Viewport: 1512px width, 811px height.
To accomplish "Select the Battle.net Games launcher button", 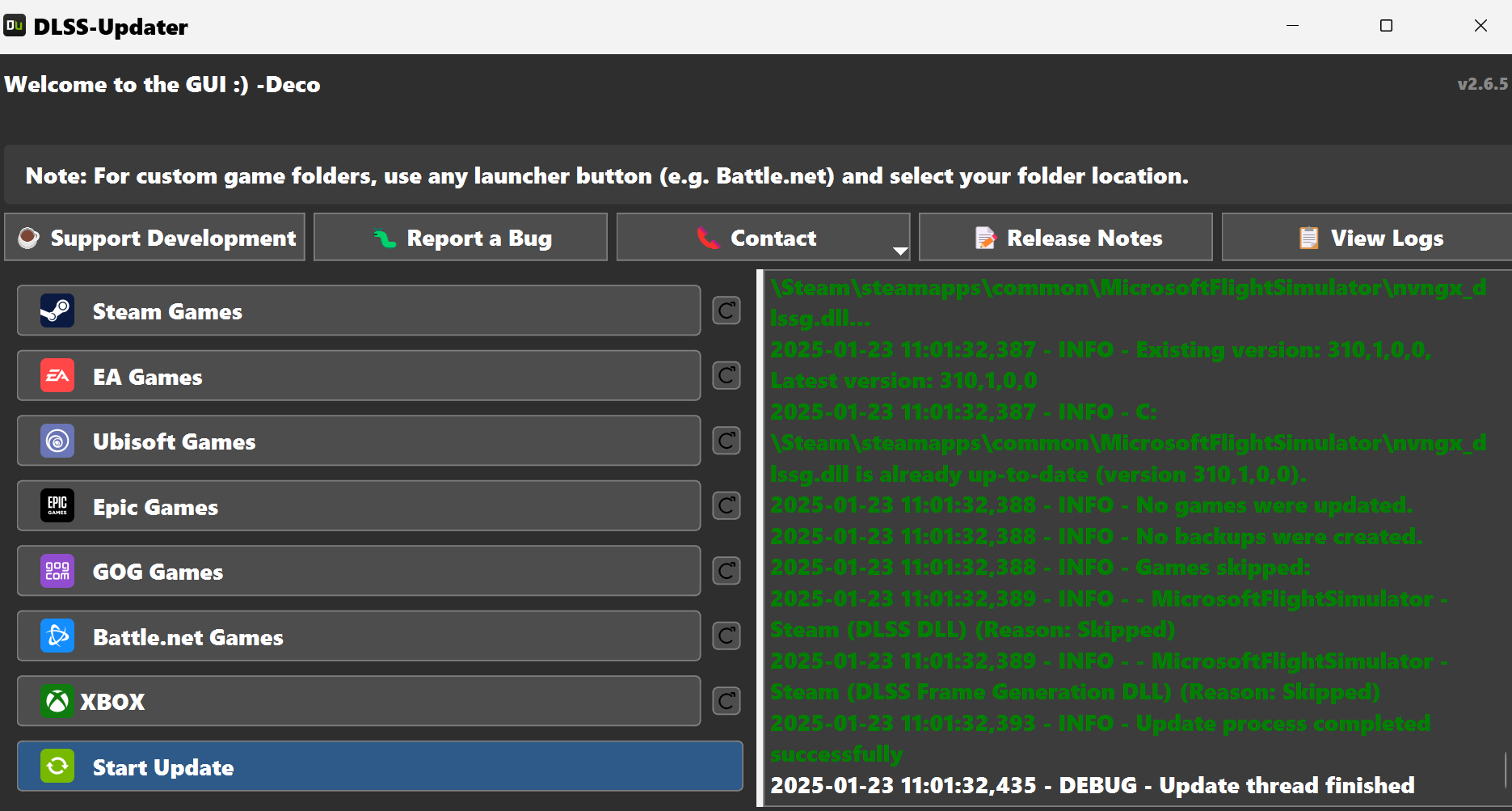I will [x=359, y=636].
